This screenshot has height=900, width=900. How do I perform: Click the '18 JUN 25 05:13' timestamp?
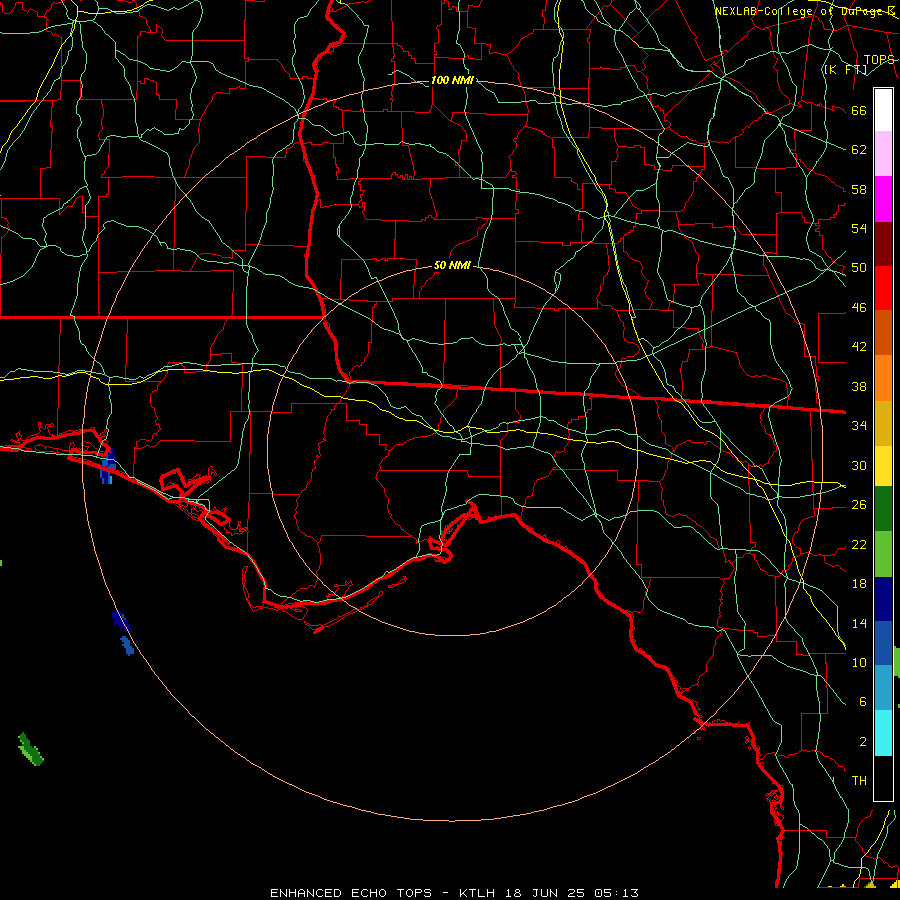tap(572, 893)
